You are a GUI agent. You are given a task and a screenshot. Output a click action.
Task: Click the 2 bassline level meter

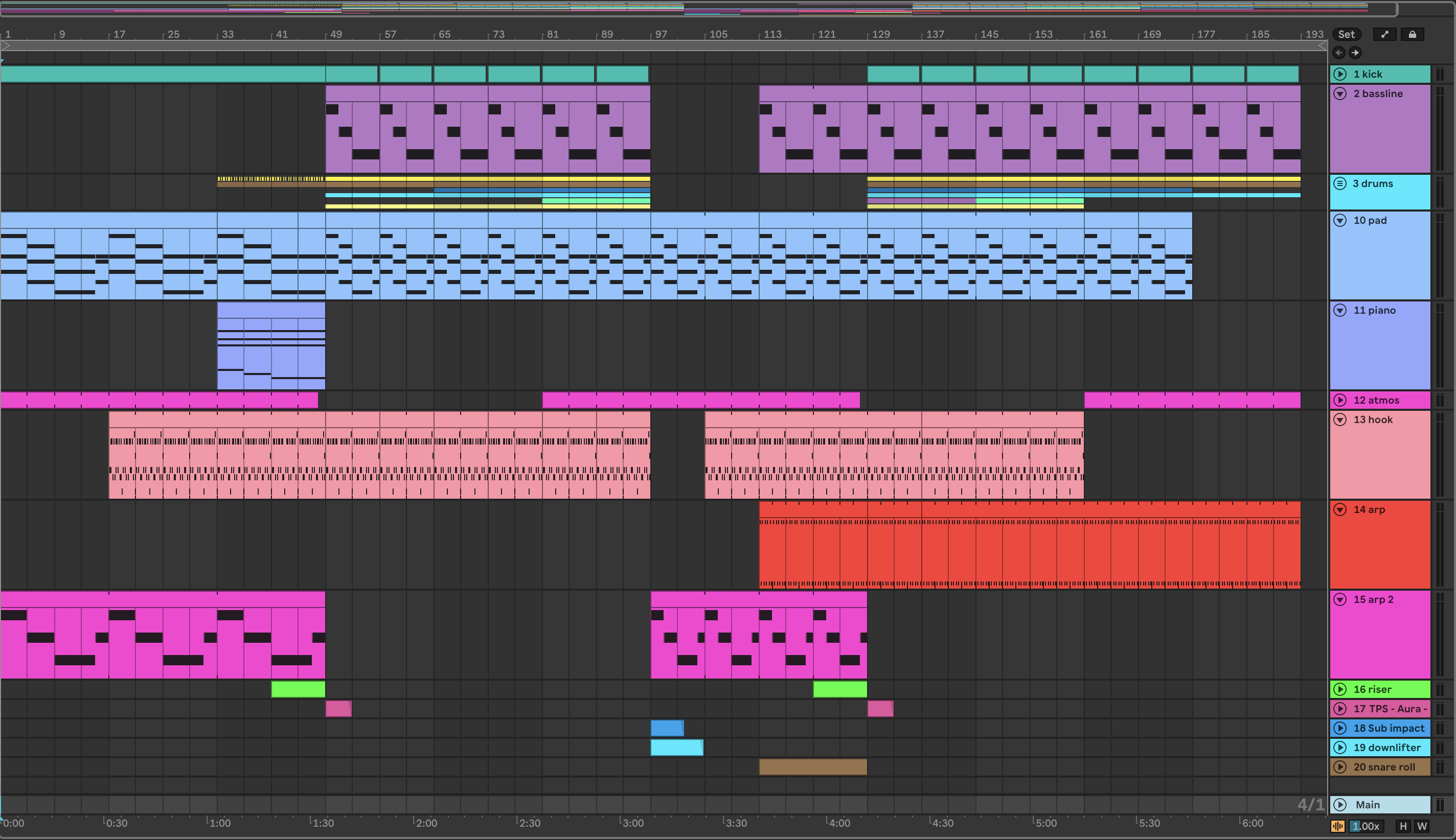(x=1440, y=129)
